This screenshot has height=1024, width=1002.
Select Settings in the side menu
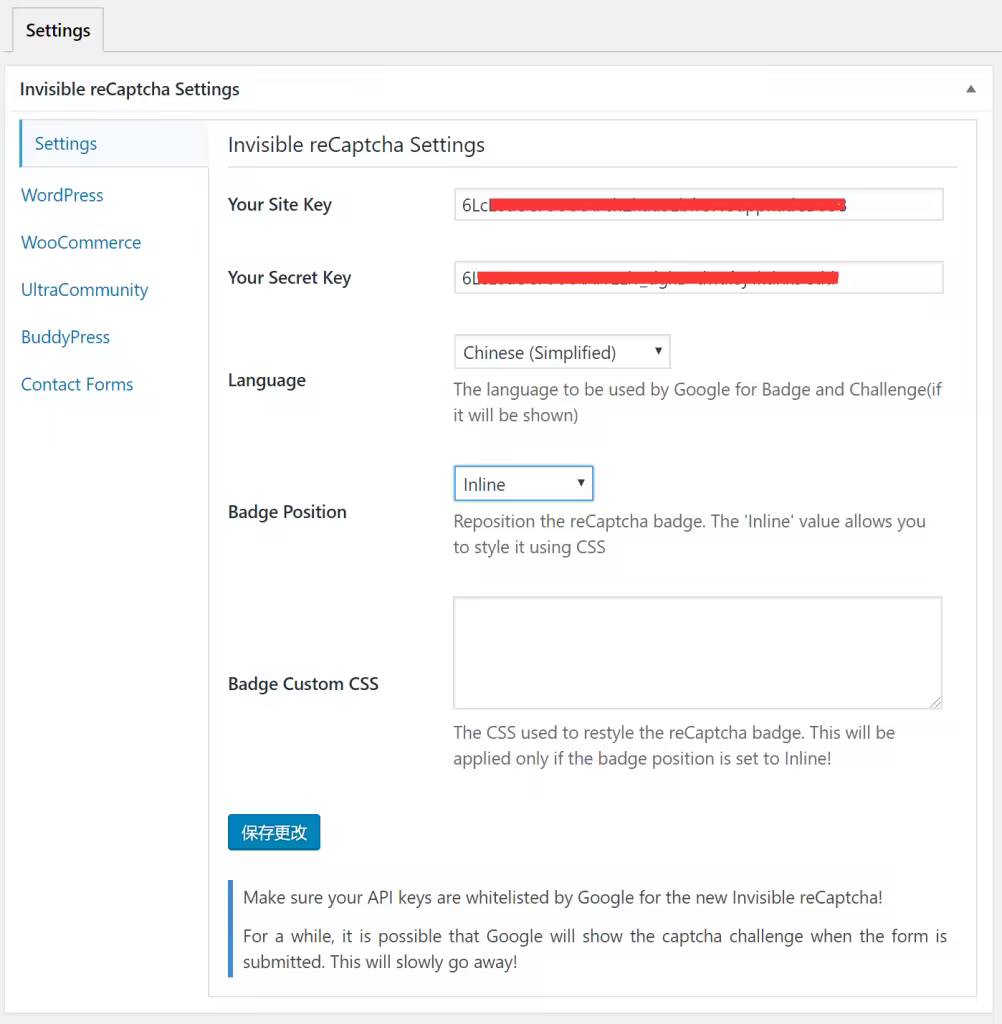114,143
